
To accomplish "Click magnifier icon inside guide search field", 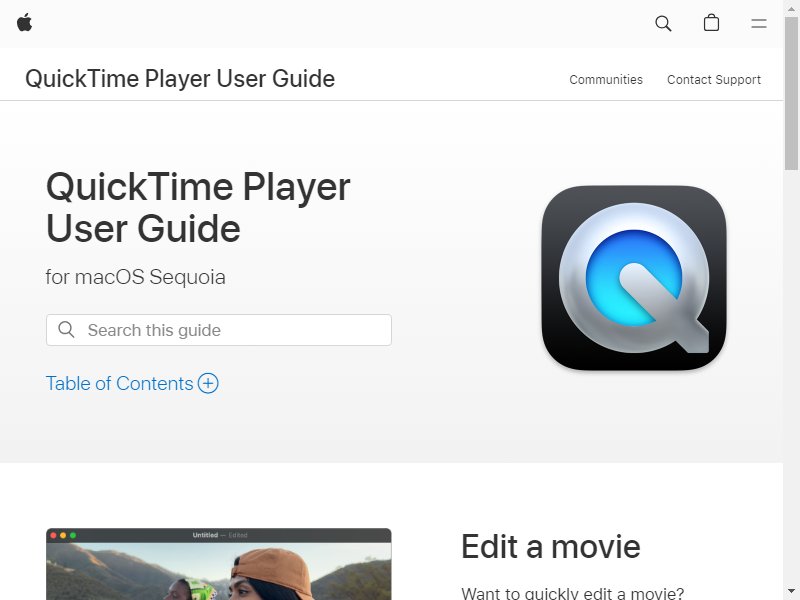I will point(66,330).
